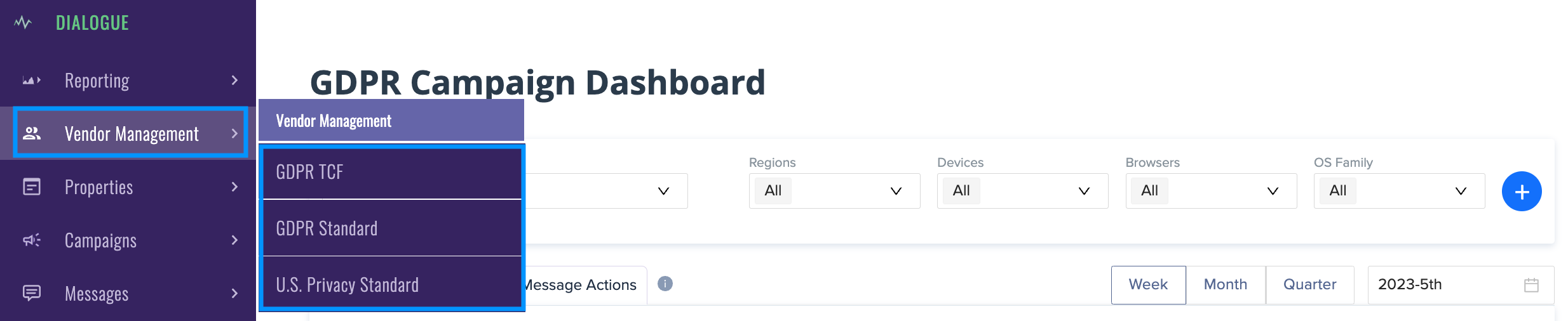Click the 2023-5th date input field
This screenshot has height=321, width=1568.
coord(1461,285)
